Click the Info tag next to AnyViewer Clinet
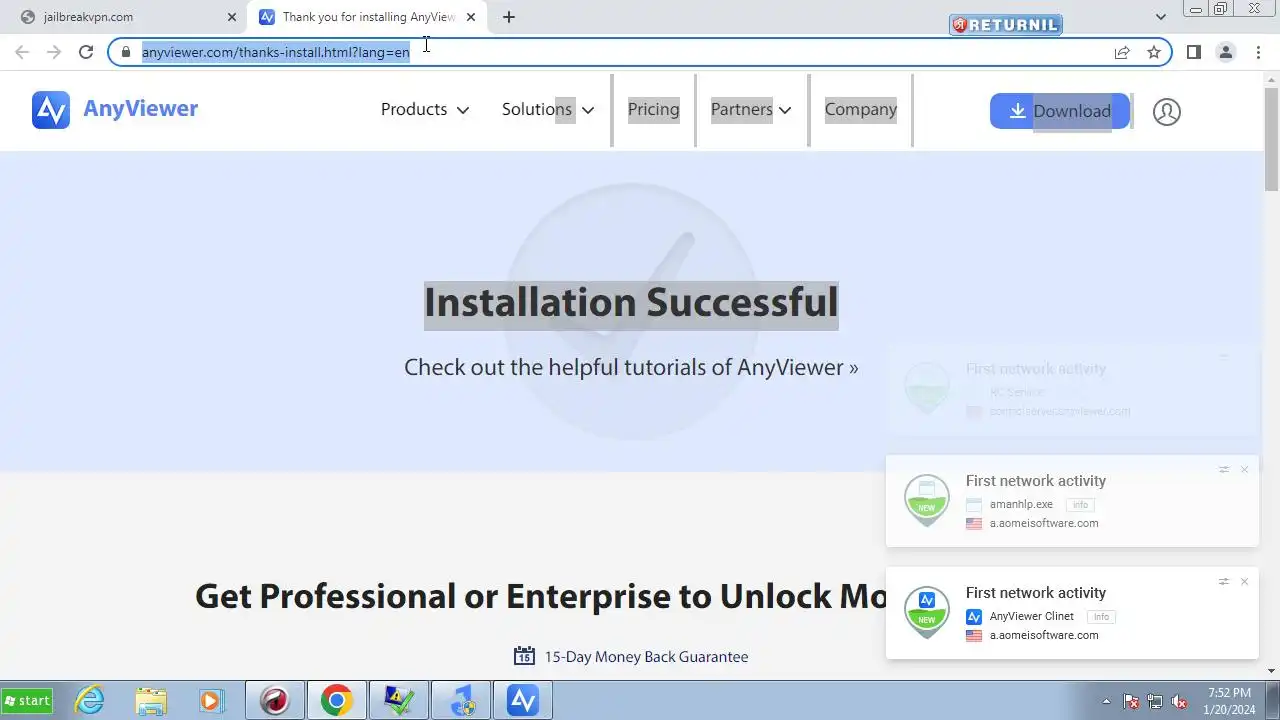The width and height of the screenshot is (1280, 720). (x=1101, y=617)
